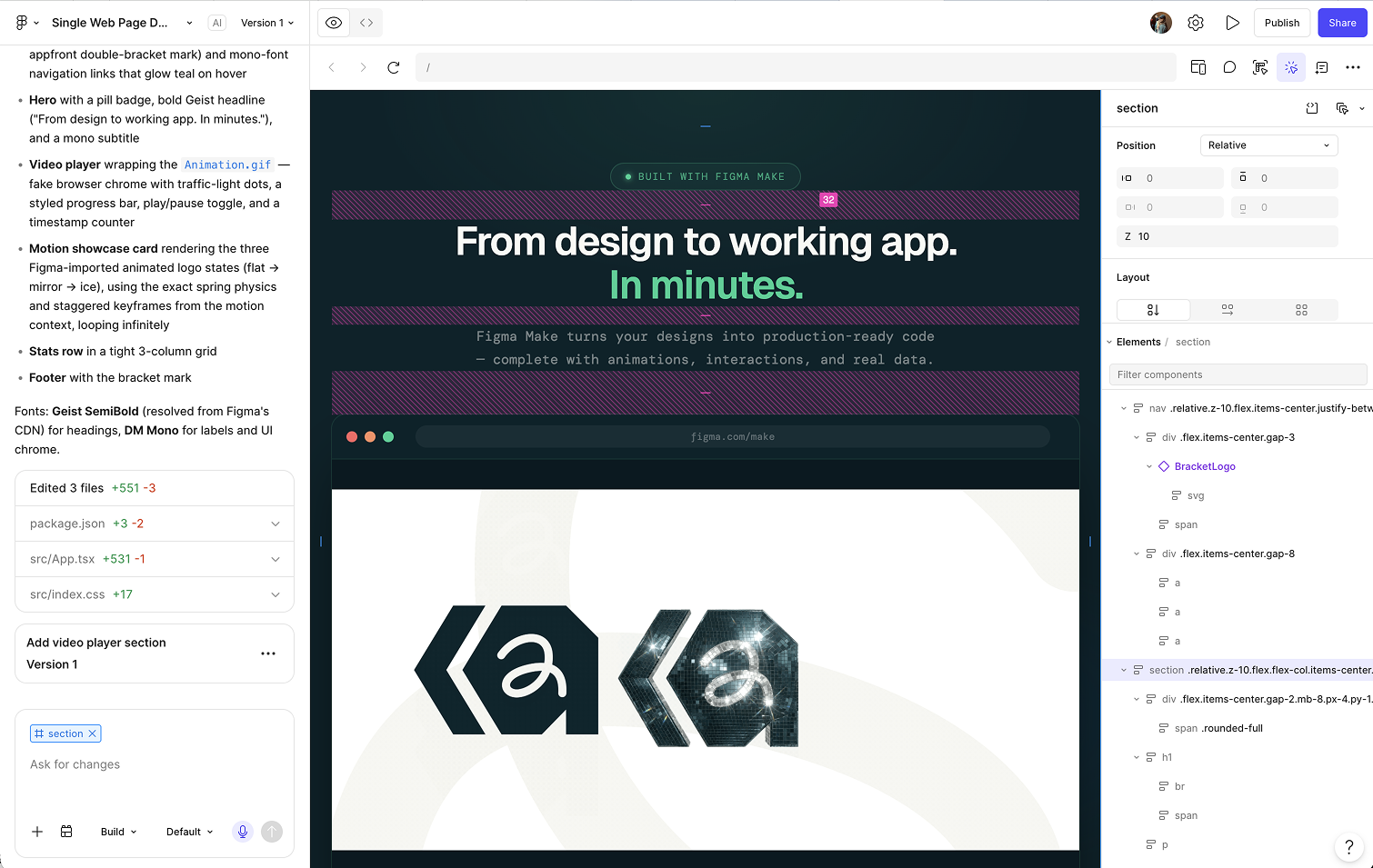The image size is (1373, 868).
Task: Collapse the nav element tree row
Action: pos(1124,409)
